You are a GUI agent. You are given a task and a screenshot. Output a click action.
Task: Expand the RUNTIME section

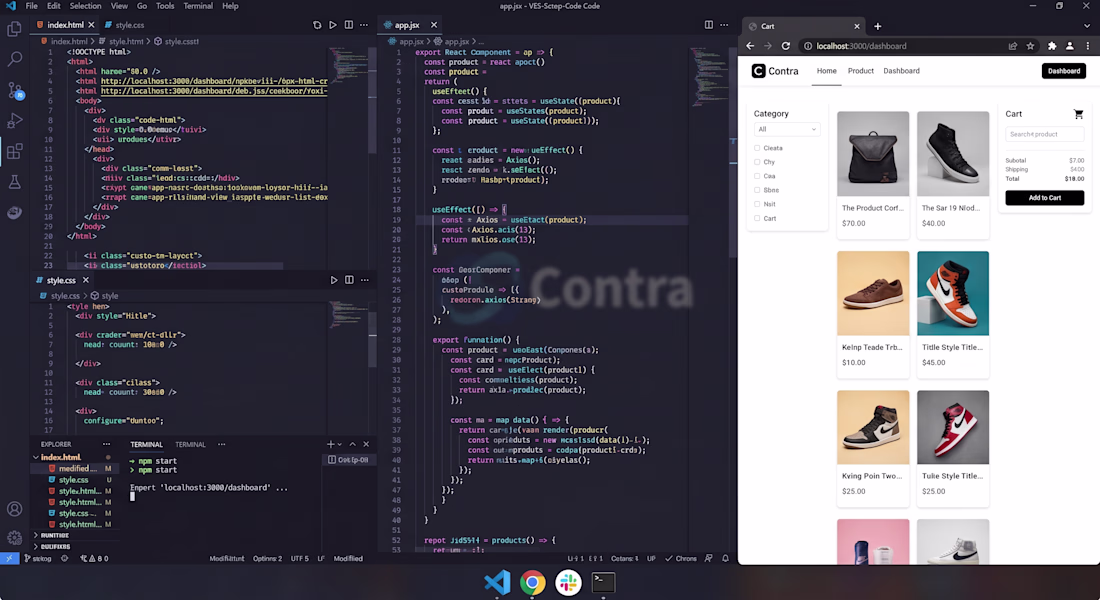coord(36,535)
